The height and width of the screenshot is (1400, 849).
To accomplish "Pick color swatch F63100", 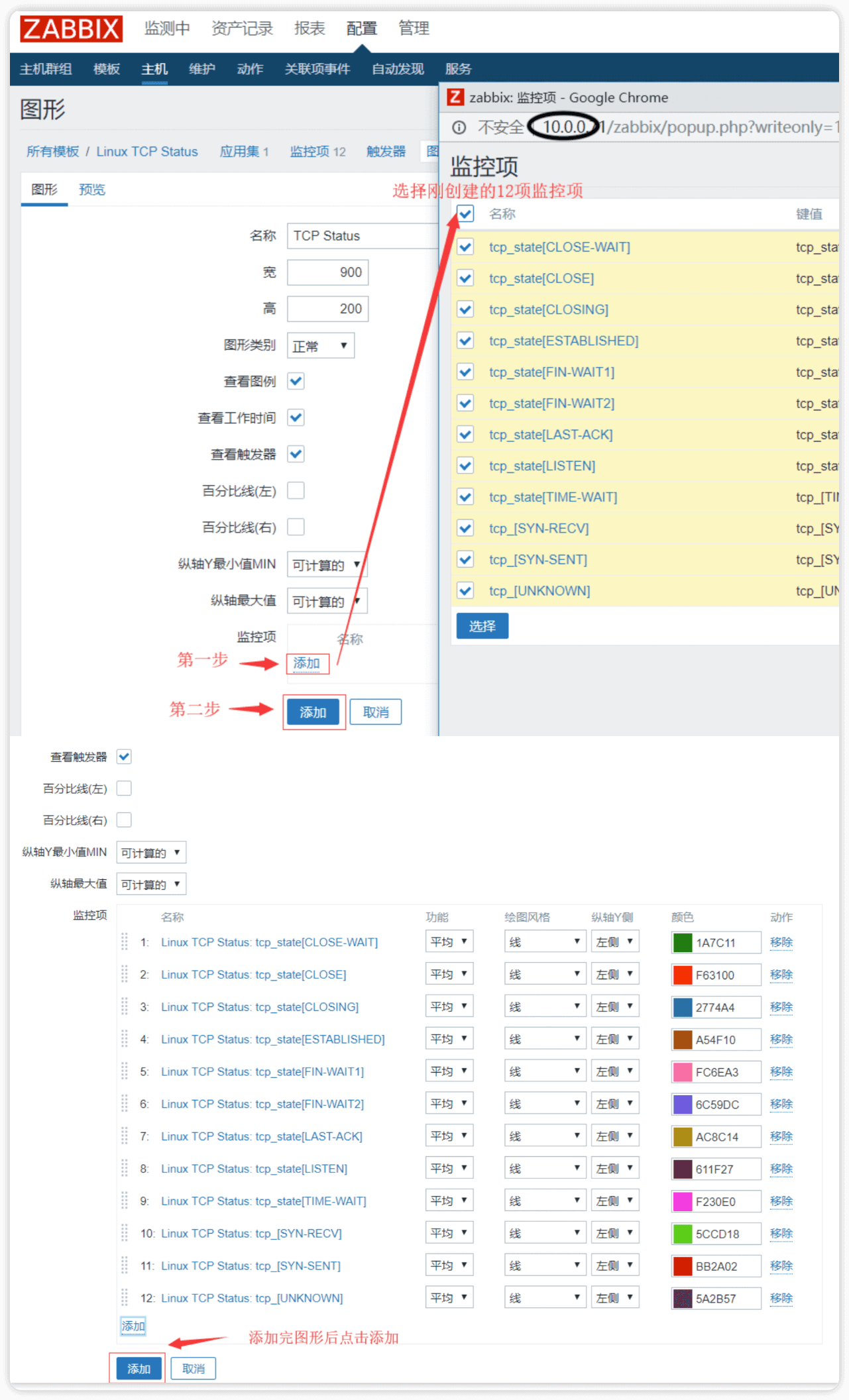I will 682,975.
